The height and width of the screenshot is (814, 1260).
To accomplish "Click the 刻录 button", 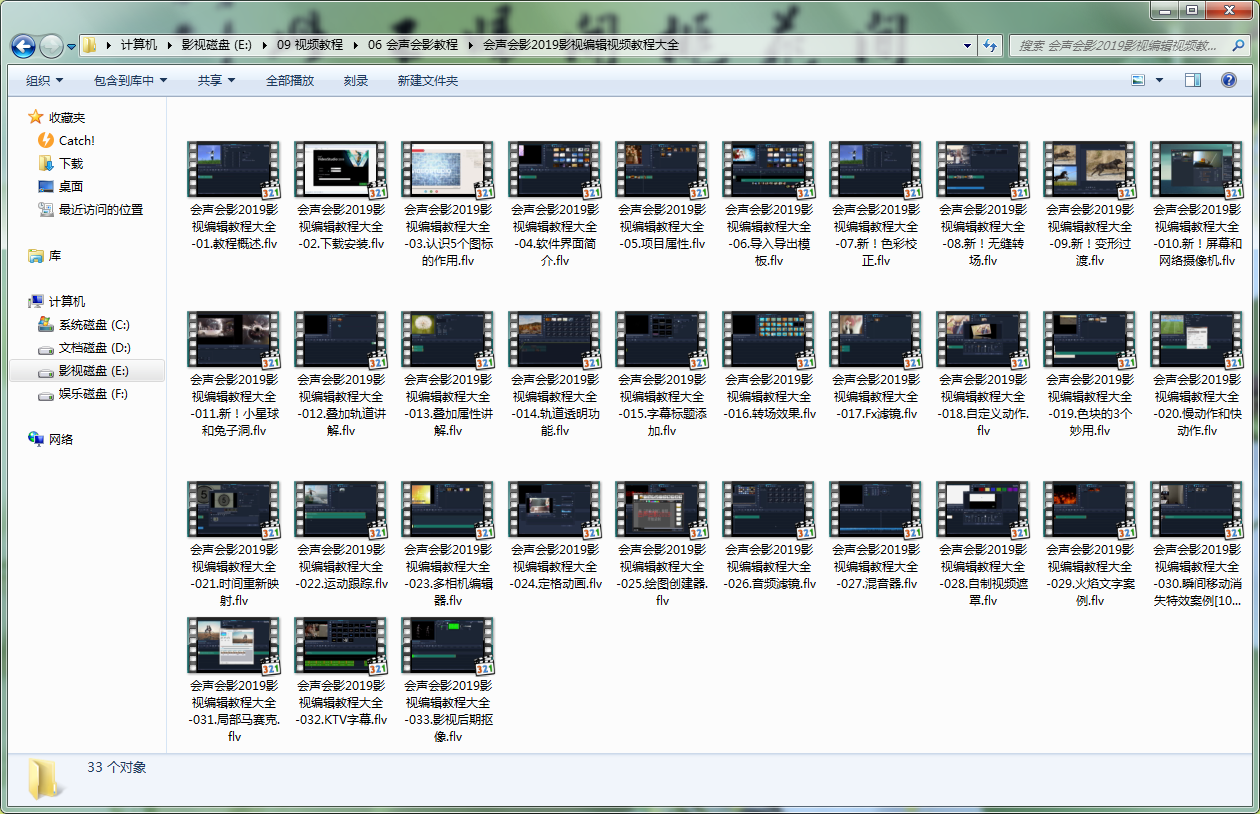I will 355,80.
